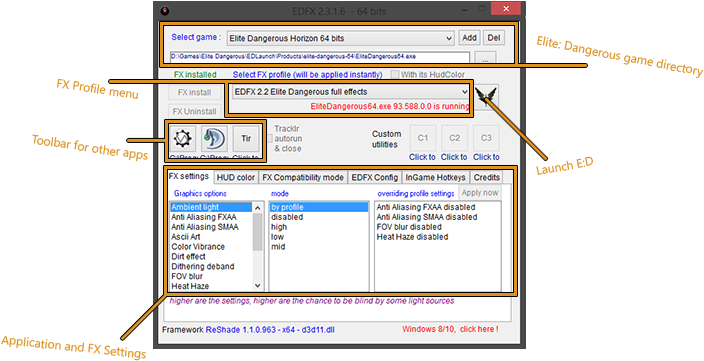The image size is (704, 361).
Task: Click the gear app path label link
Action: point(182,158)
